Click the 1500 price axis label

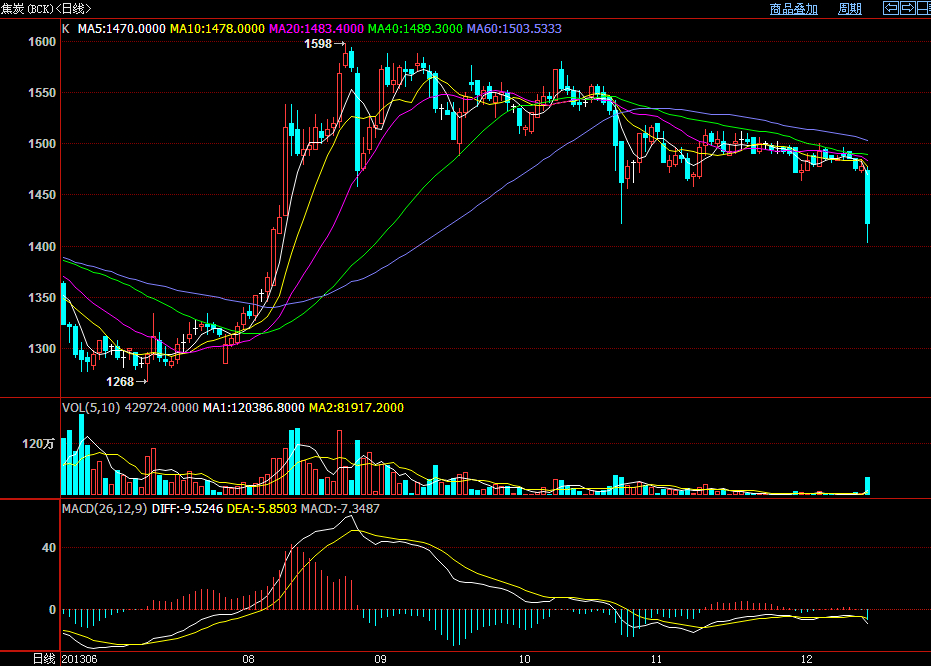(42, 144)
